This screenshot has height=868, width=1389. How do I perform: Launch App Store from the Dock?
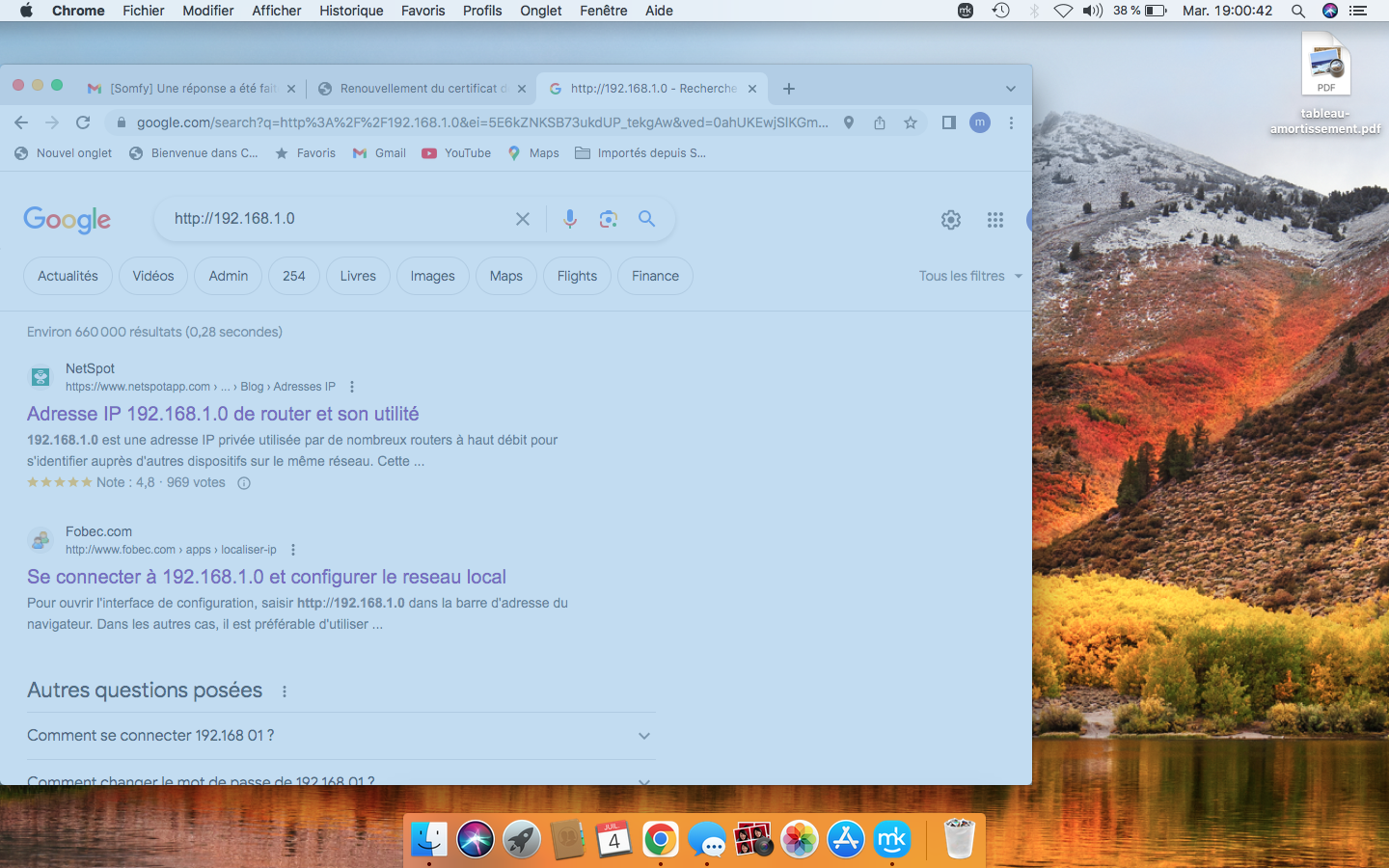point(846,839)
